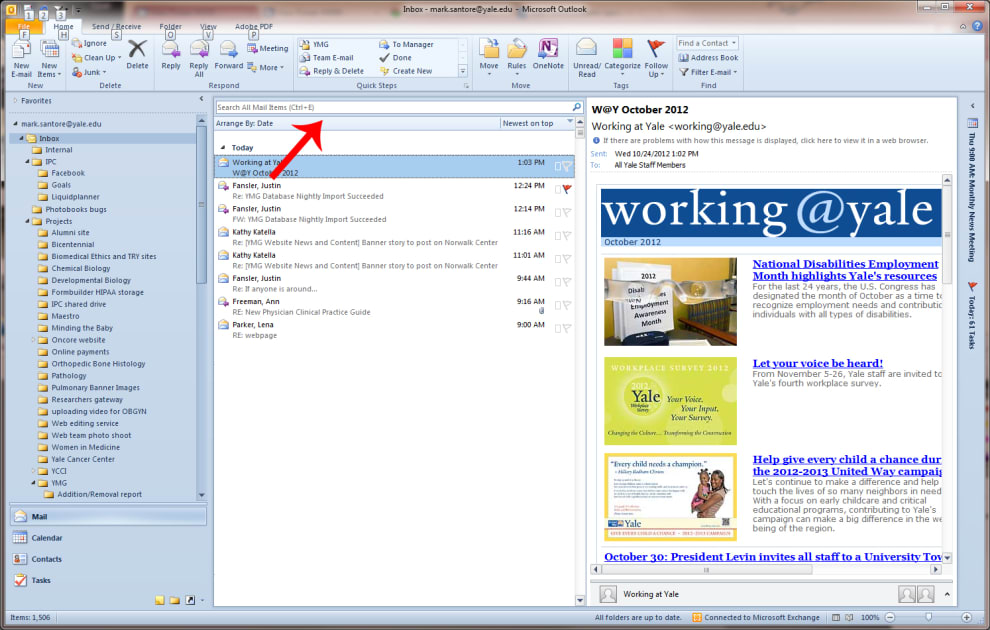Run the Team E-mail quick step
Screen dimensions: 990x630
coord(326,57)
